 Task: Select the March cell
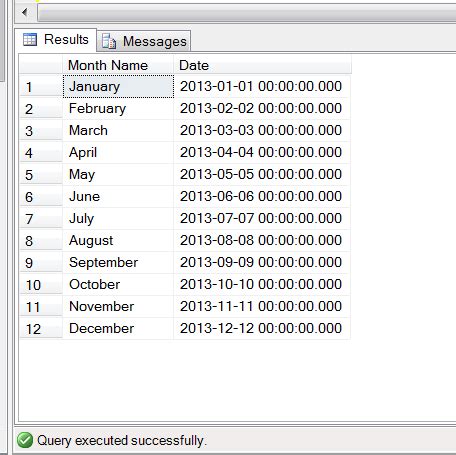point(118,131)
